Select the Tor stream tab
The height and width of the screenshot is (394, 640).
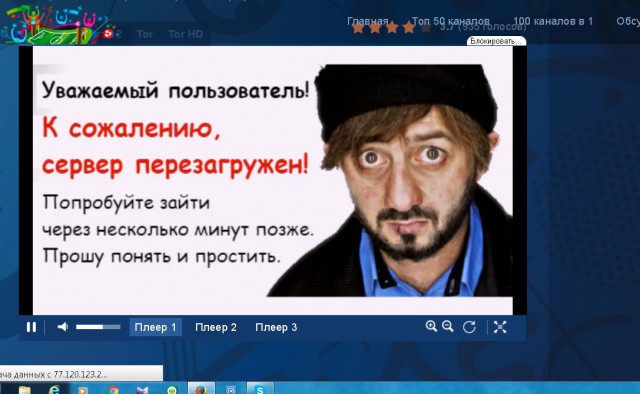pyautogui.click(x=144, y=34)
